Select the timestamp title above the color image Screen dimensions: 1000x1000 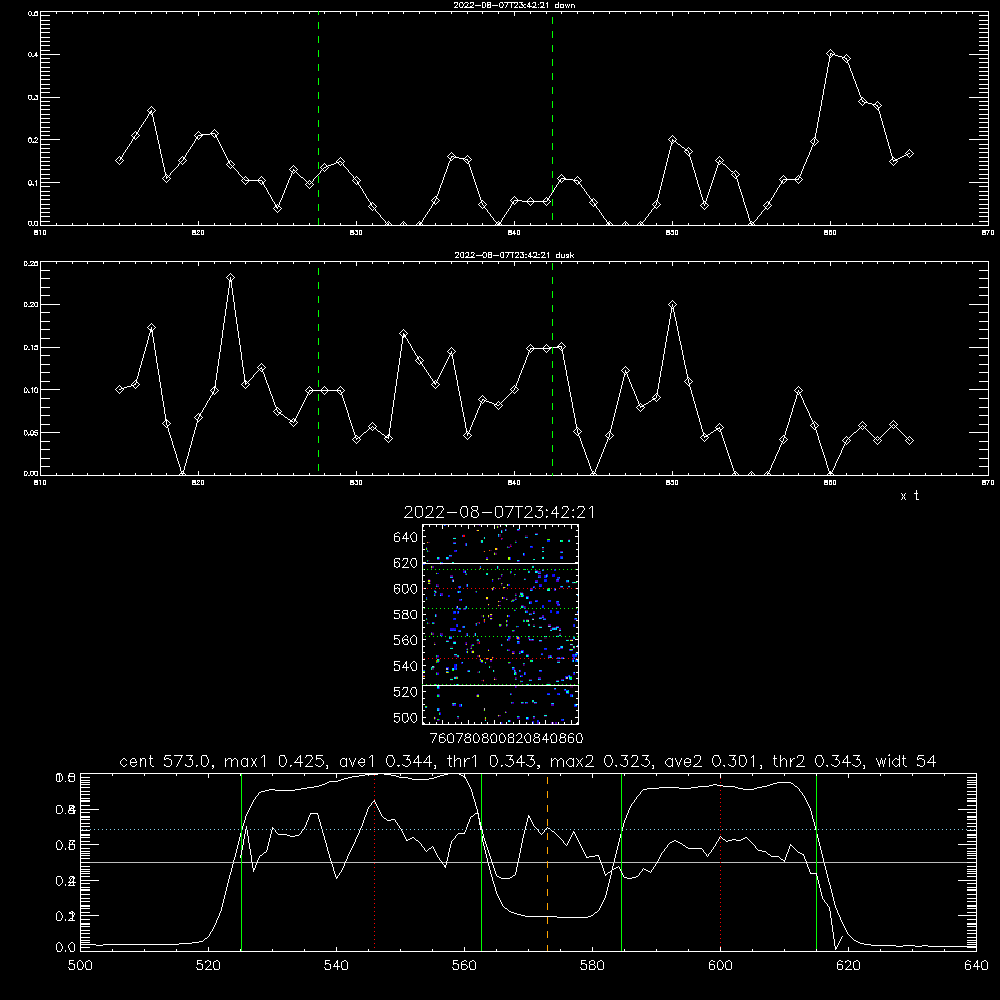pyautogui.click(x=499, y=512)
